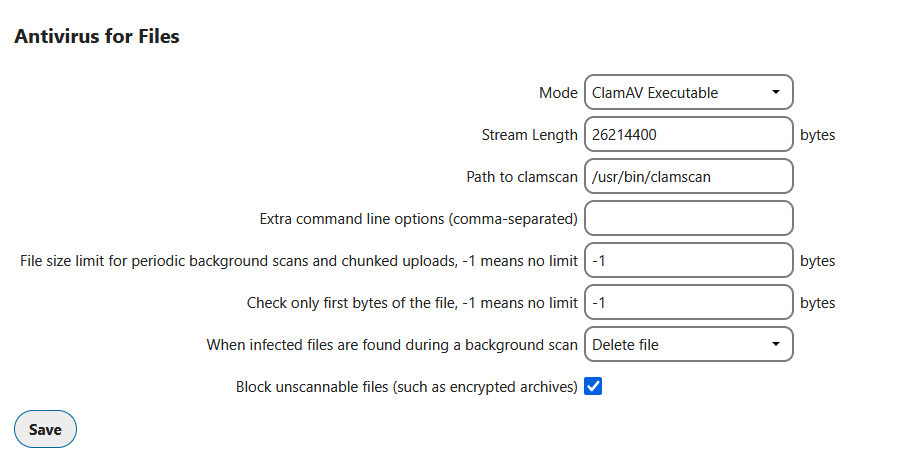Click the Check only first bytes label

pos(412,303)
